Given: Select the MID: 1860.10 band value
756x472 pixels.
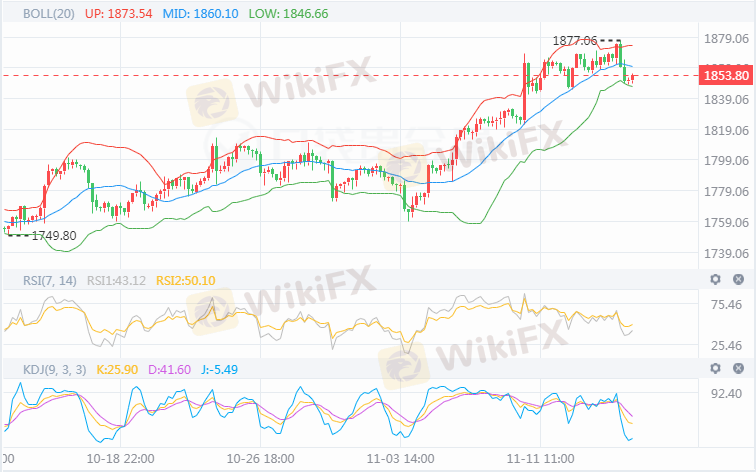Looking at the screenshot, I should click(x=204, y=15).
